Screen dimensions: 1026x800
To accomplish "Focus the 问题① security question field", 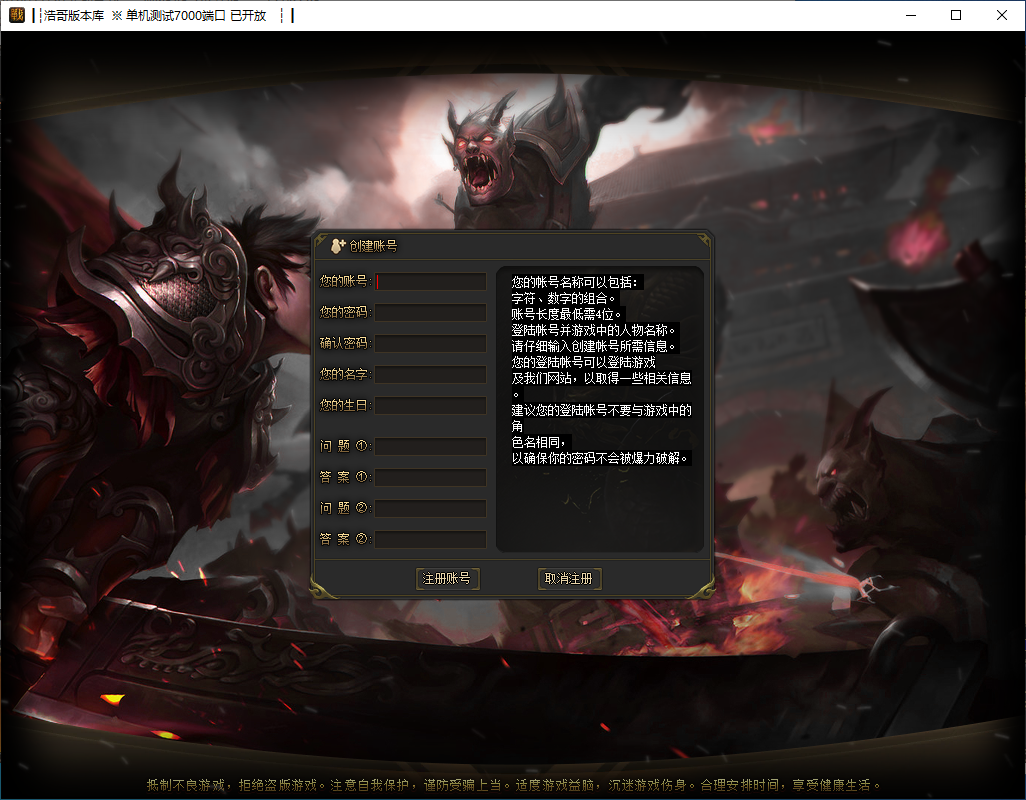I will tap(430, 446).
